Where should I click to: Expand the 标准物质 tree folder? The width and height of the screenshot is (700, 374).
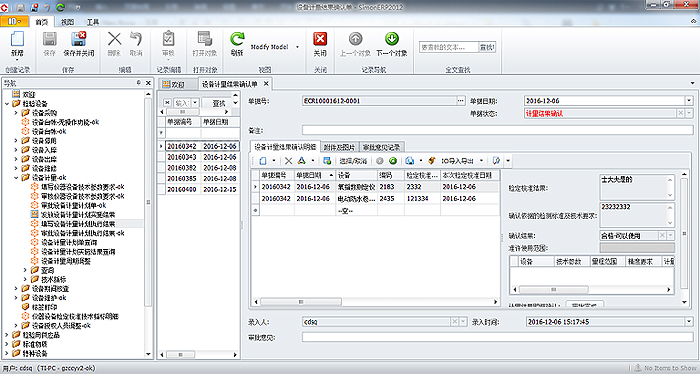(7, 344)
